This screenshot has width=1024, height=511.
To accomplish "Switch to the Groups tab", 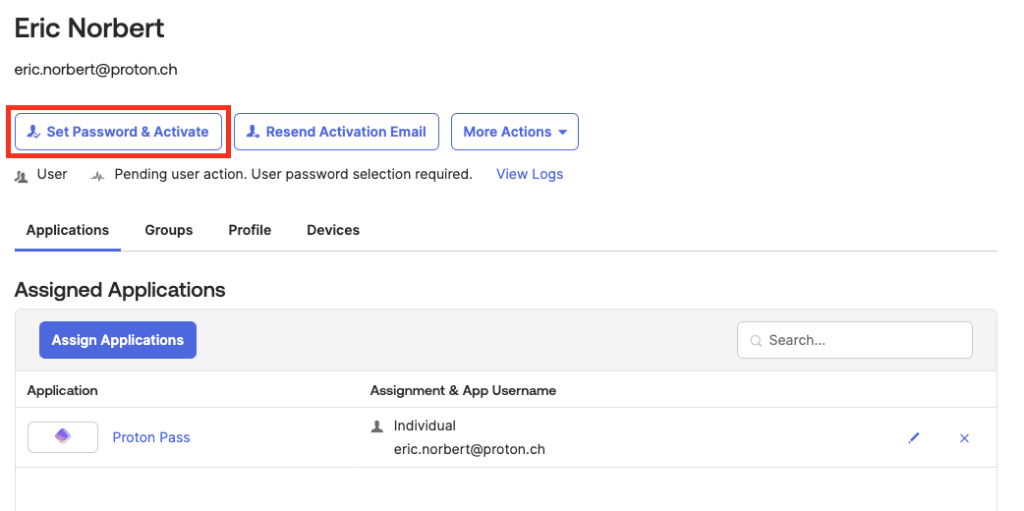I will click(x=168, y=230).
